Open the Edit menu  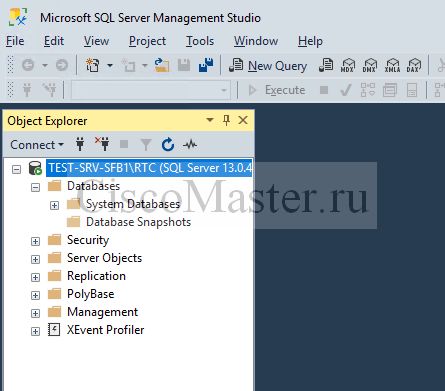pyautogui.click(x=54, y=41)
